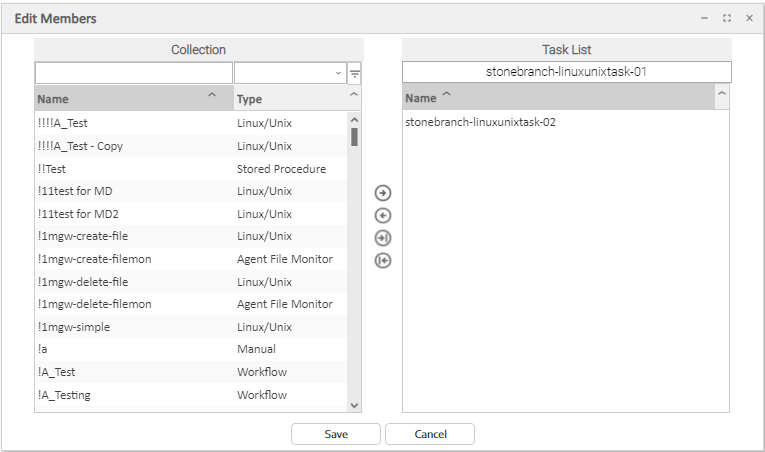
Task: Cancel editing members
Action: (430, 434)
